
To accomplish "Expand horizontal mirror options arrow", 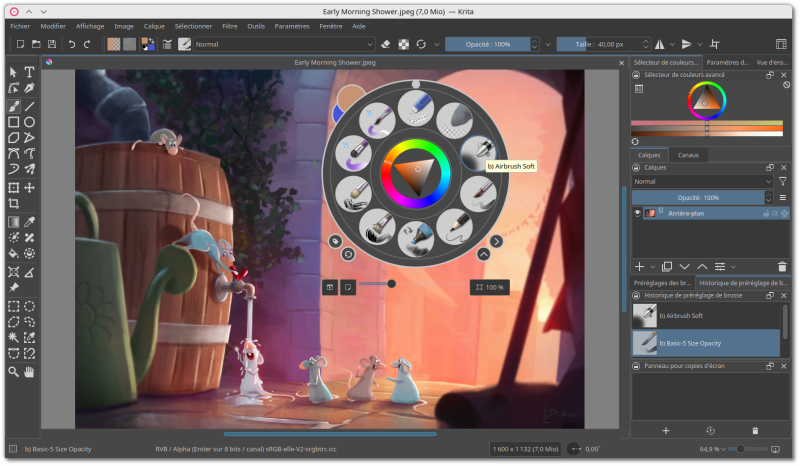I will 672,44.
